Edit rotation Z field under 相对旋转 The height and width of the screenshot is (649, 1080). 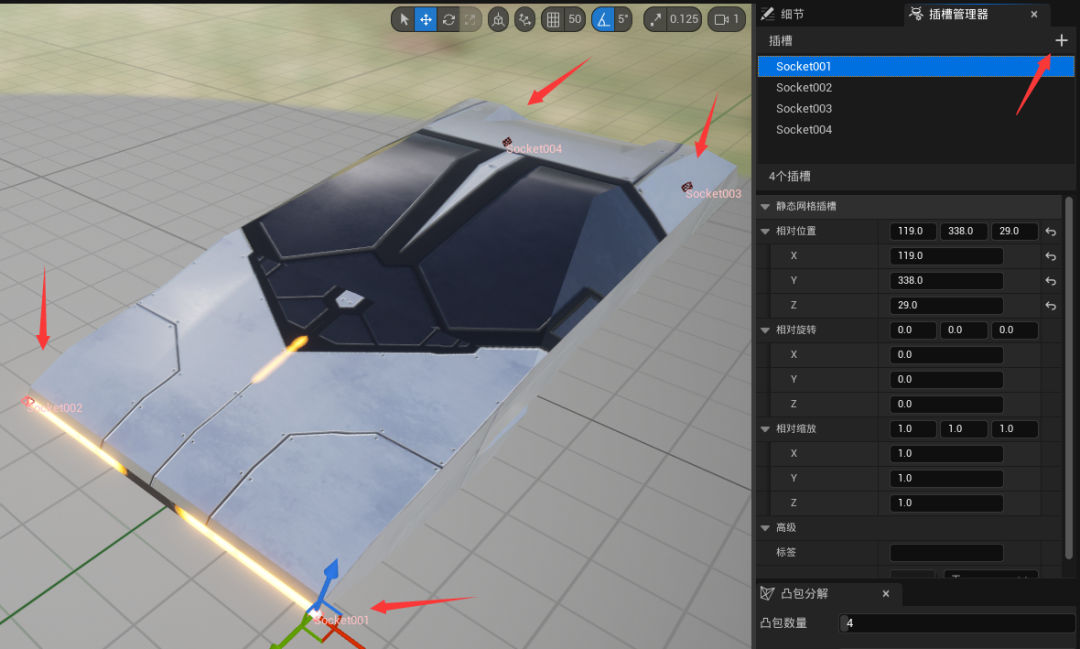946,404
